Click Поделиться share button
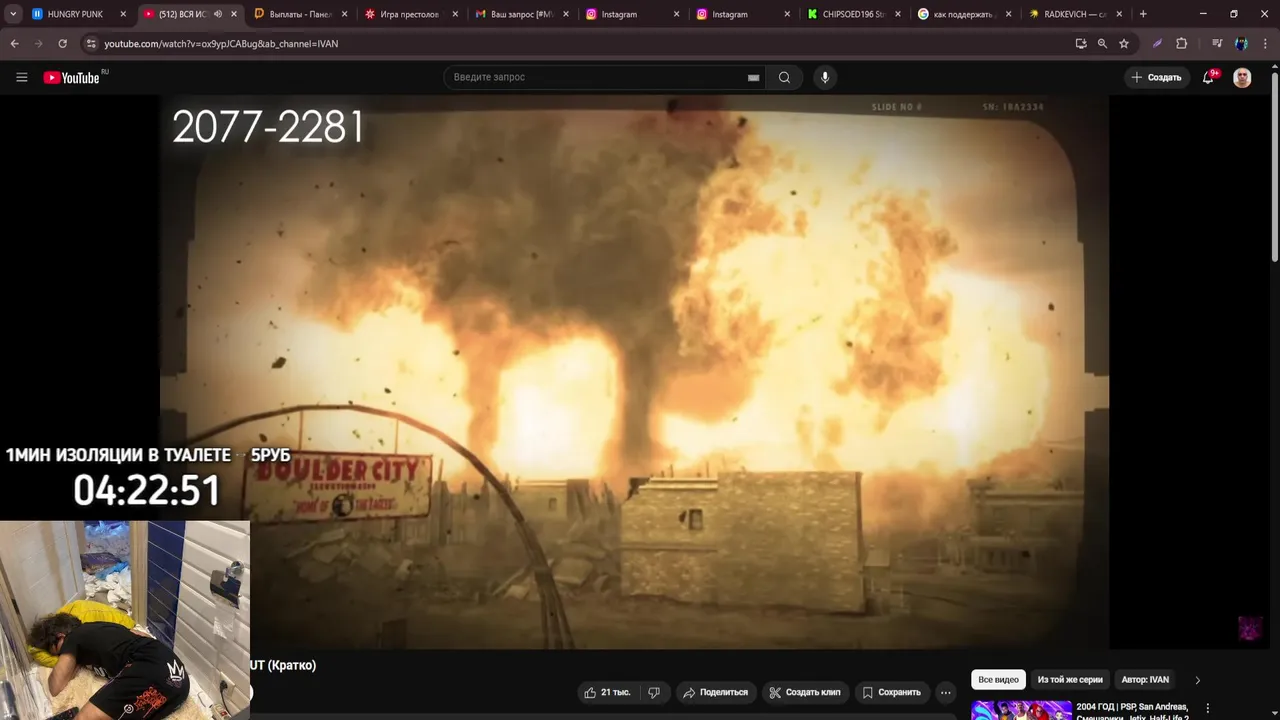The height and width of the screenshot is (720, 1280). point(715,692)
